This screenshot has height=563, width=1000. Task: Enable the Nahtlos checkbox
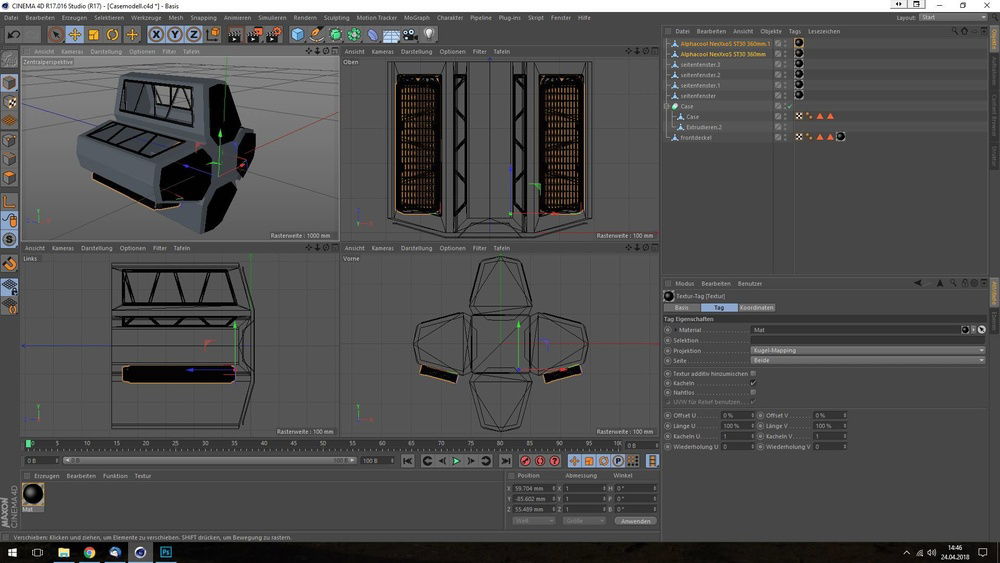click(x=753, y=393)
